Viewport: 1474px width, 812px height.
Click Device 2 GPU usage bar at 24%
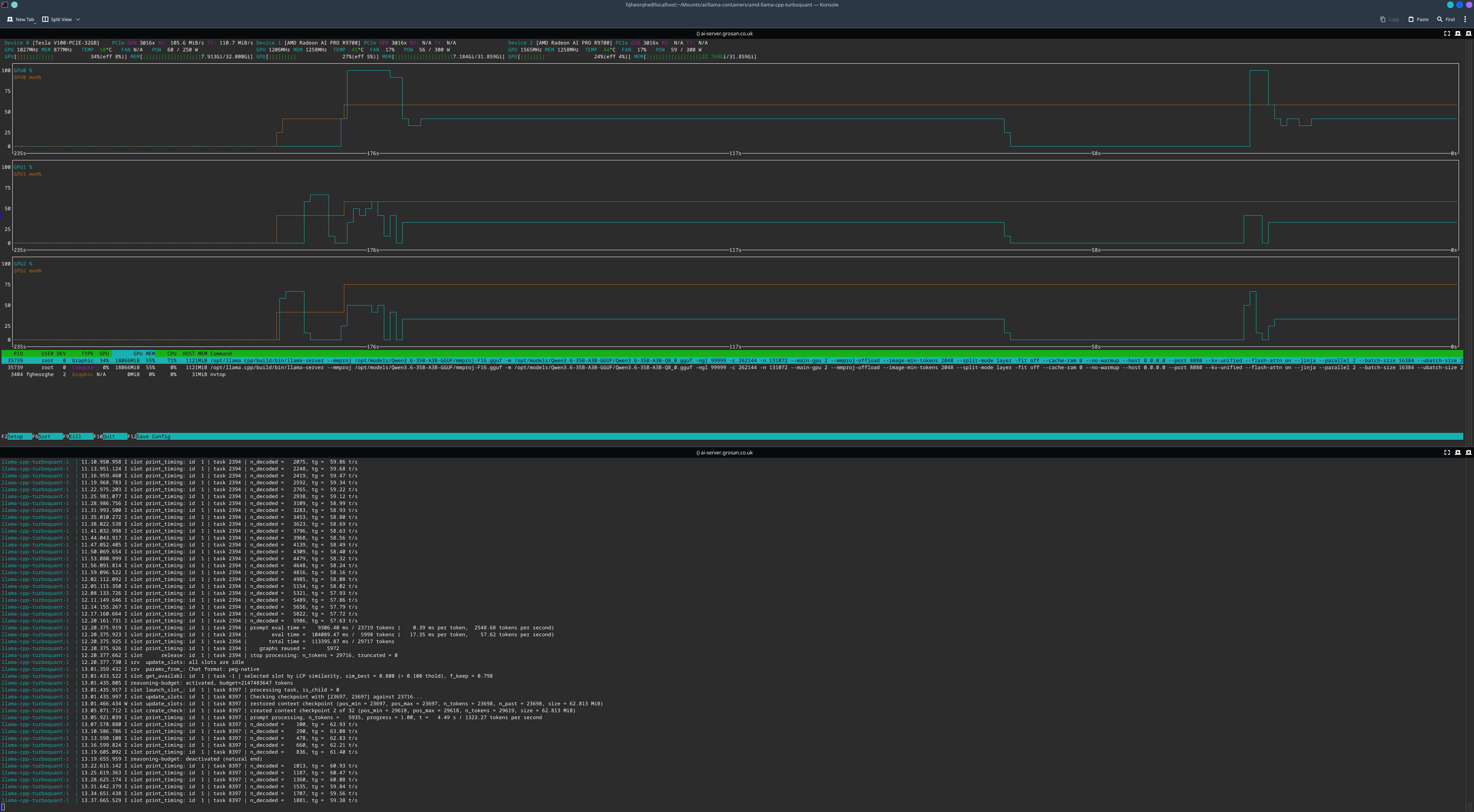[x=569, y=57]
